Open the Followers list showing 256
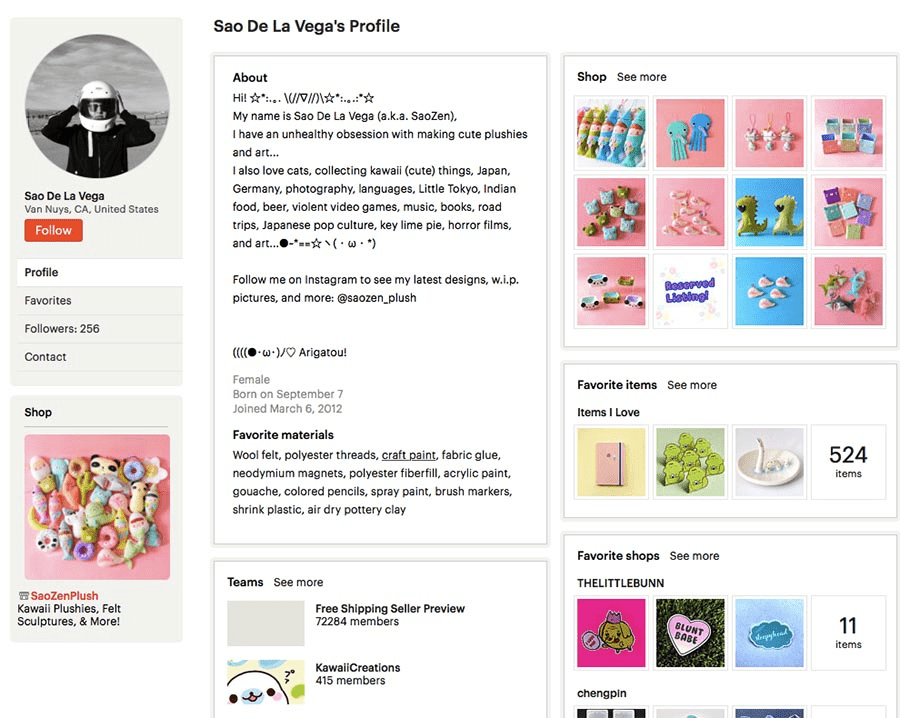900x718 pixels. click(x=61, y=328)
